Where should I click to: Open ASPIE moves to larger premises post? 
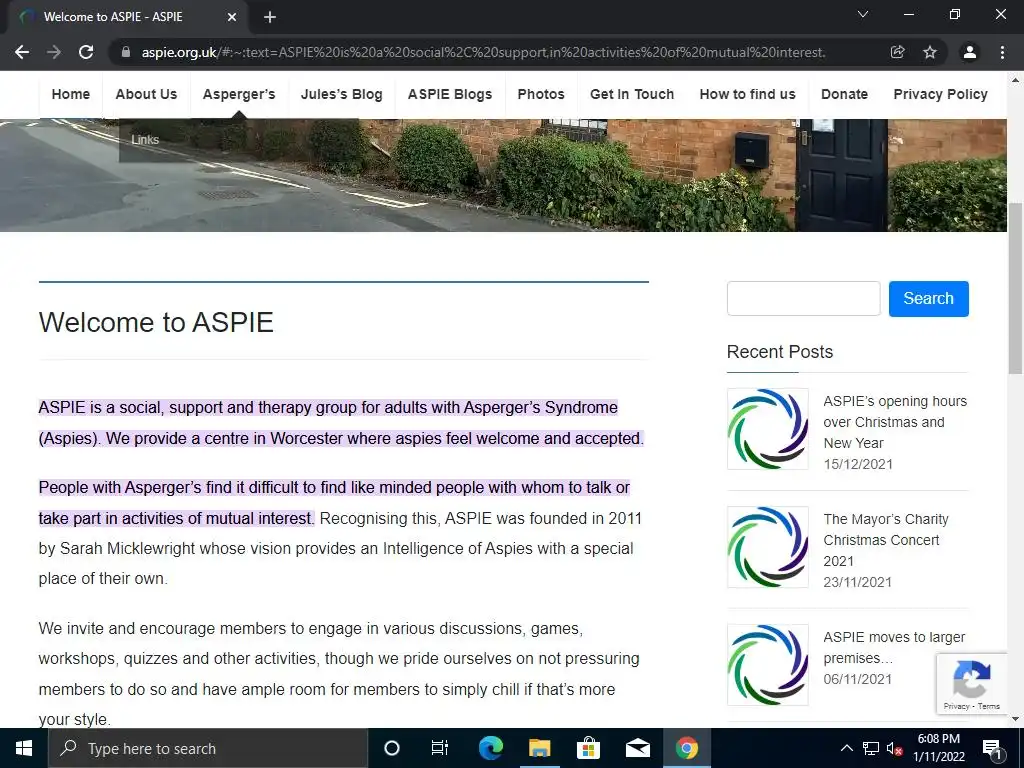[x=893, y=647]
